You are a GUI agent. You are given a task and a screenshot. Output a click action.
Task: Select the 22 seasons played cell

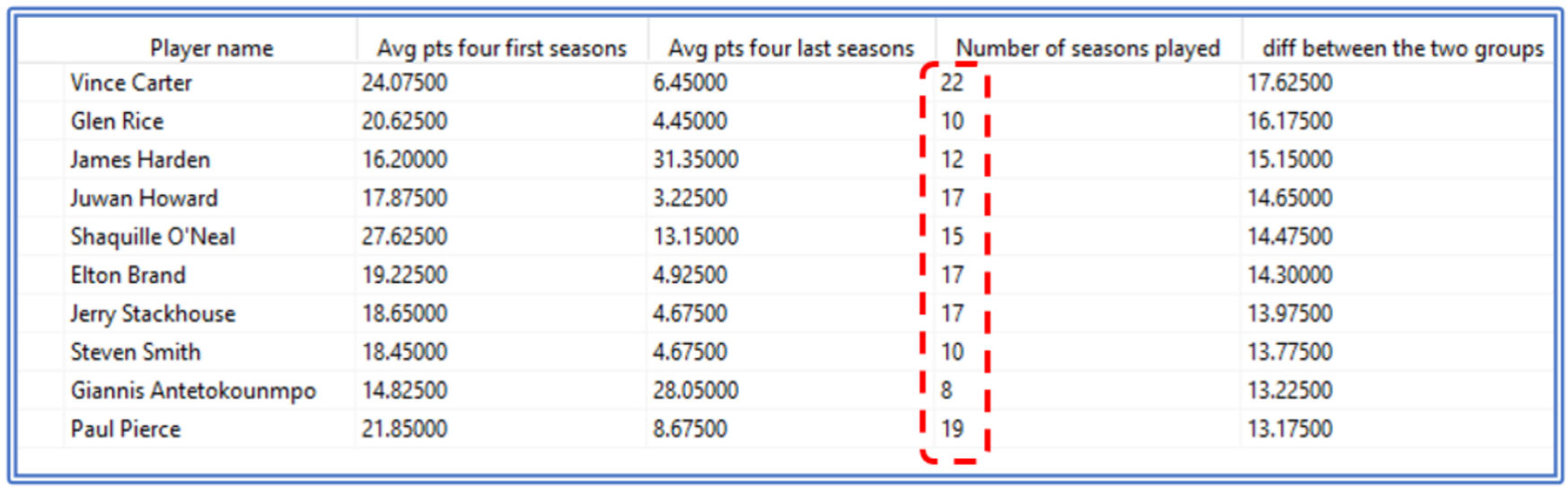click(x=952, y=83)
